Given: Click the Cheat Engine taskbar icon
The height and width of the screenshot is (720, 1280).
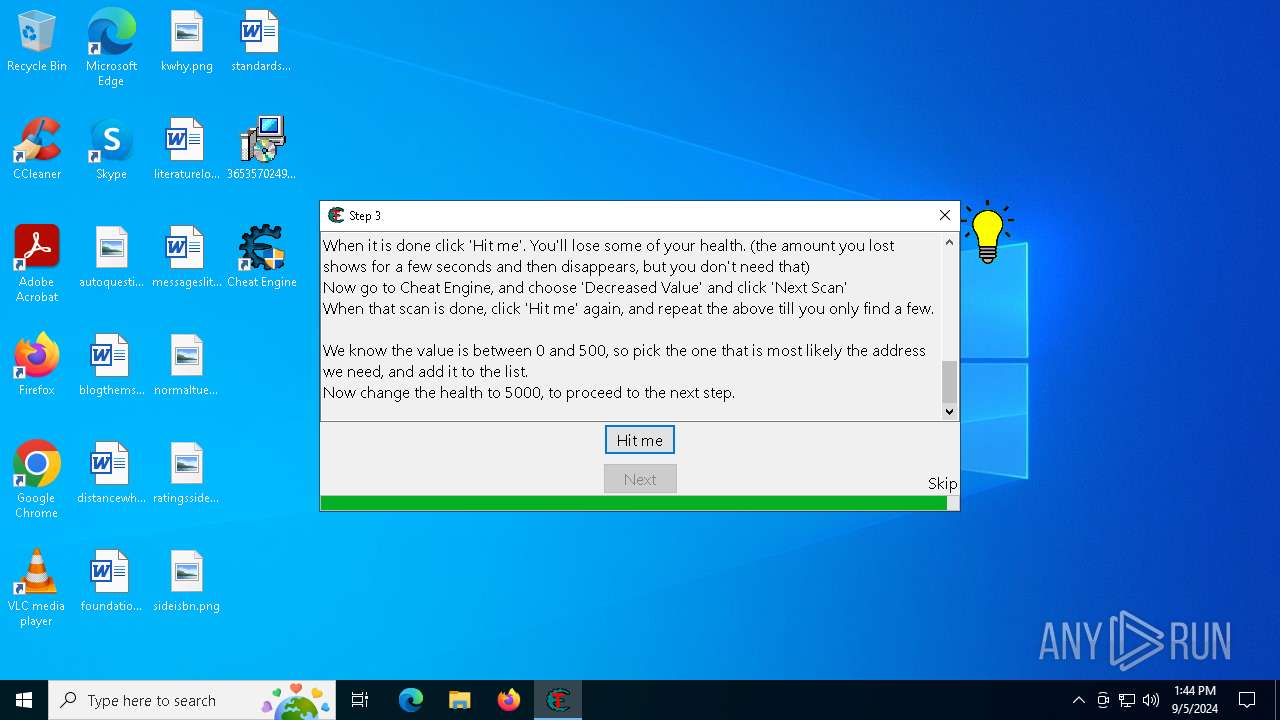Looking at the screenshot, I should [558, 700].
